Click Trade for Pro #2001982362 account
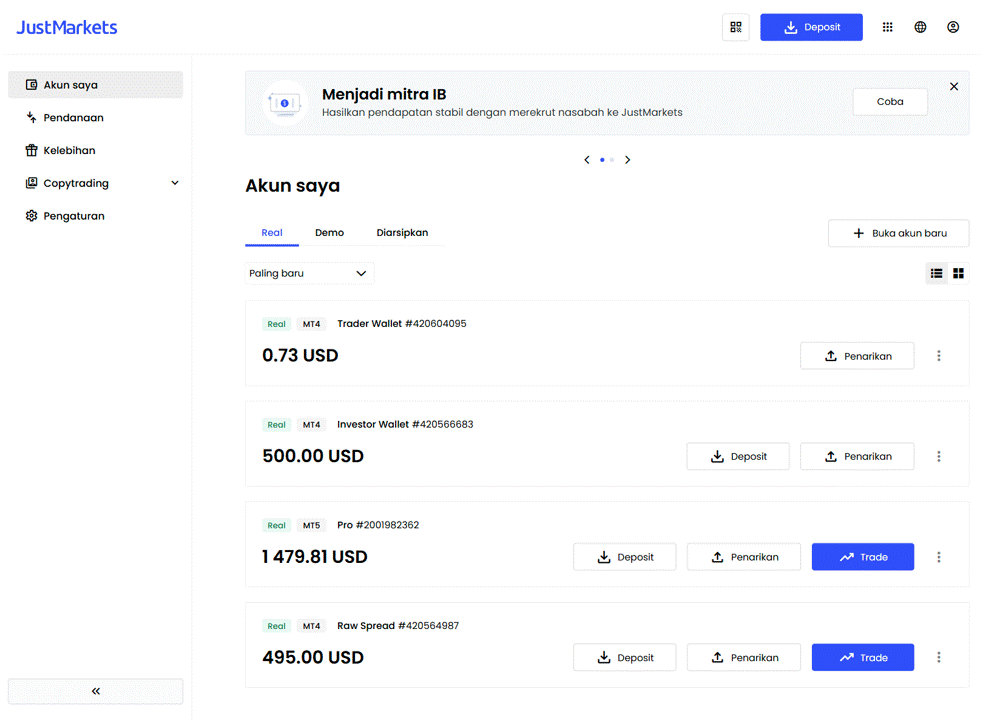Viewport: 983px width, 720px height. (863, 557)
